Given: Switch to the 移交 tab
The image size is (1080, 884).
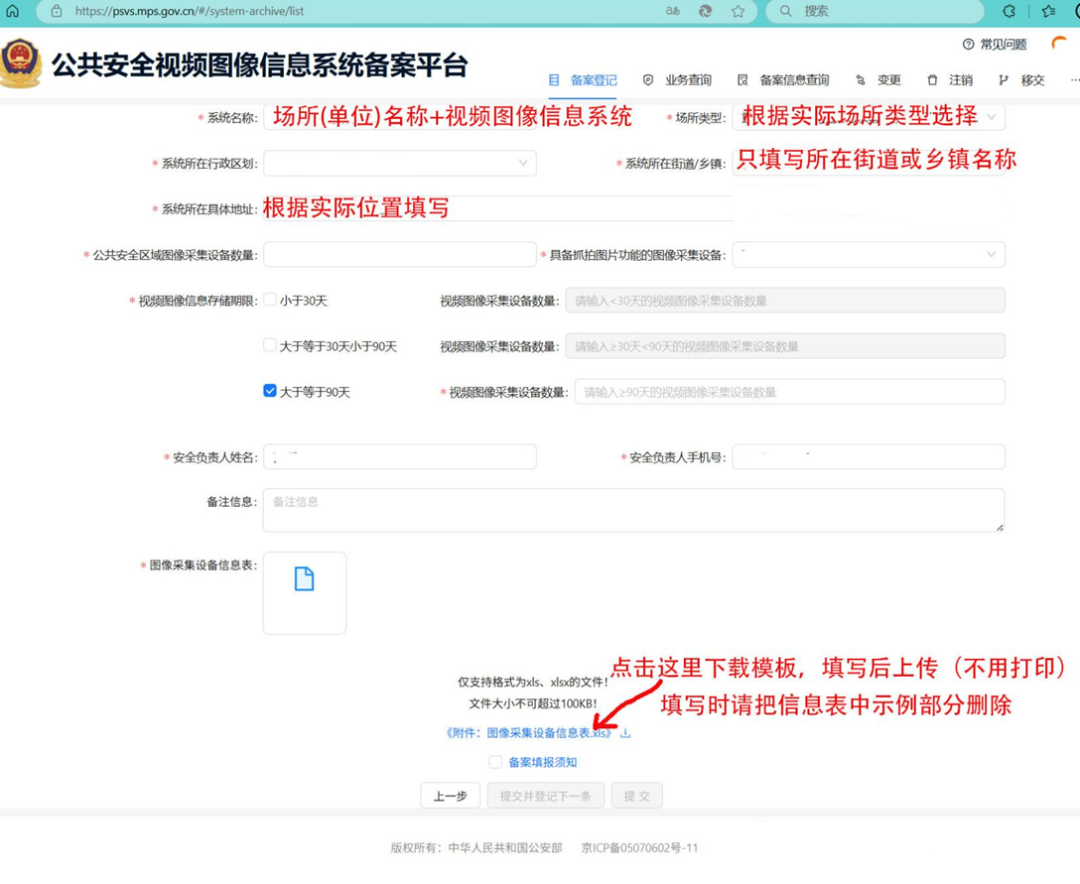Looking at the screenshot, I should pos(1021,80).
